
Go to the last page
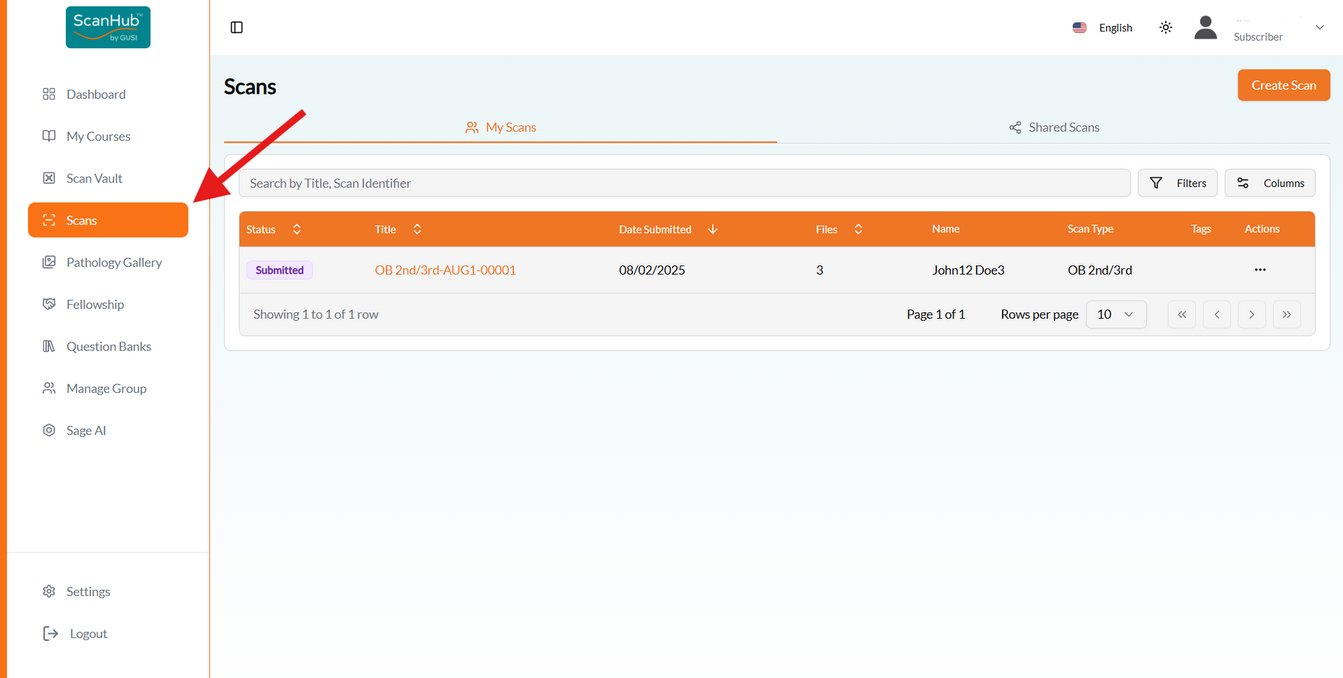[x=1287, y=314]
